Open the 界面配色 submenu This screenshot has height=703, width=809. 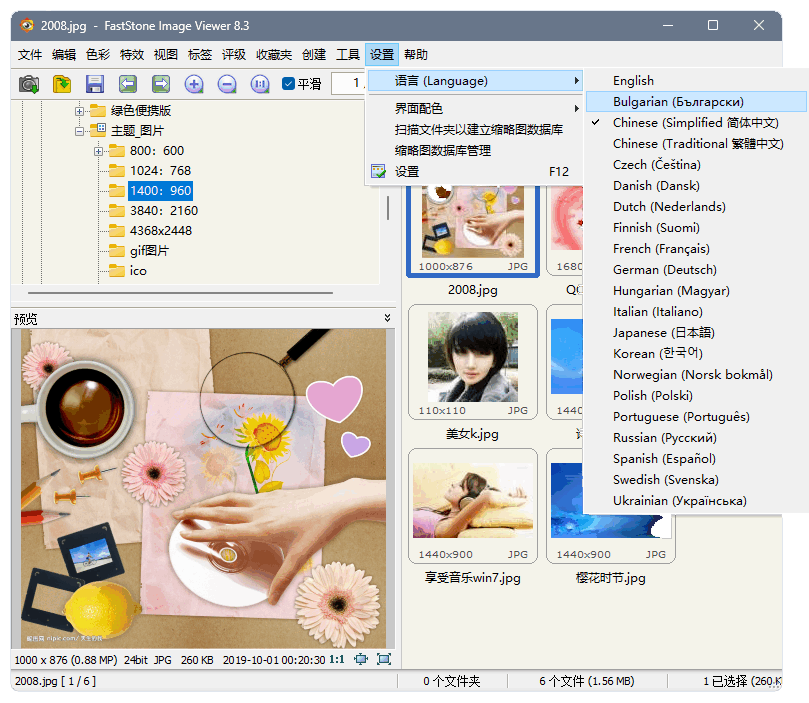coord(418,108)
